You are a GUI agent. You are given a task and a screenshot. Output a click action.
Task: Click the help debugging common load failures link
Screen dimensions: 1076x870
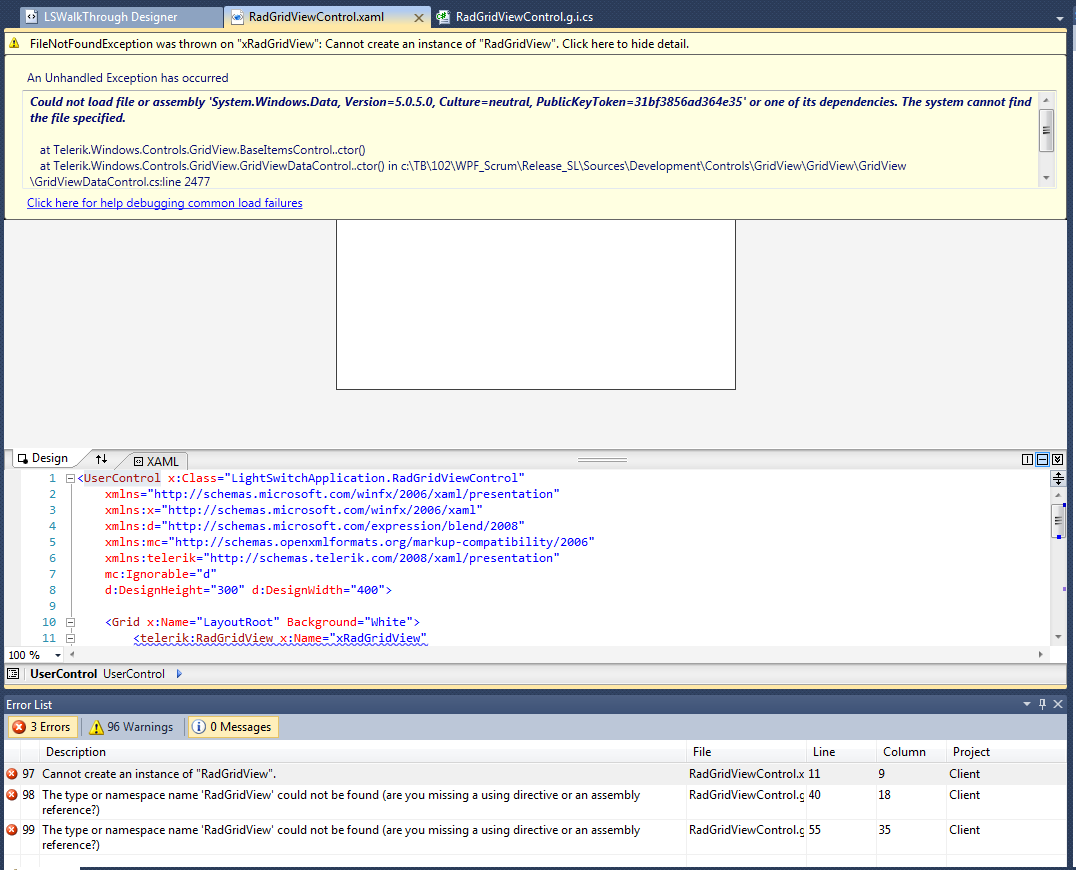[x=165, y=203]
